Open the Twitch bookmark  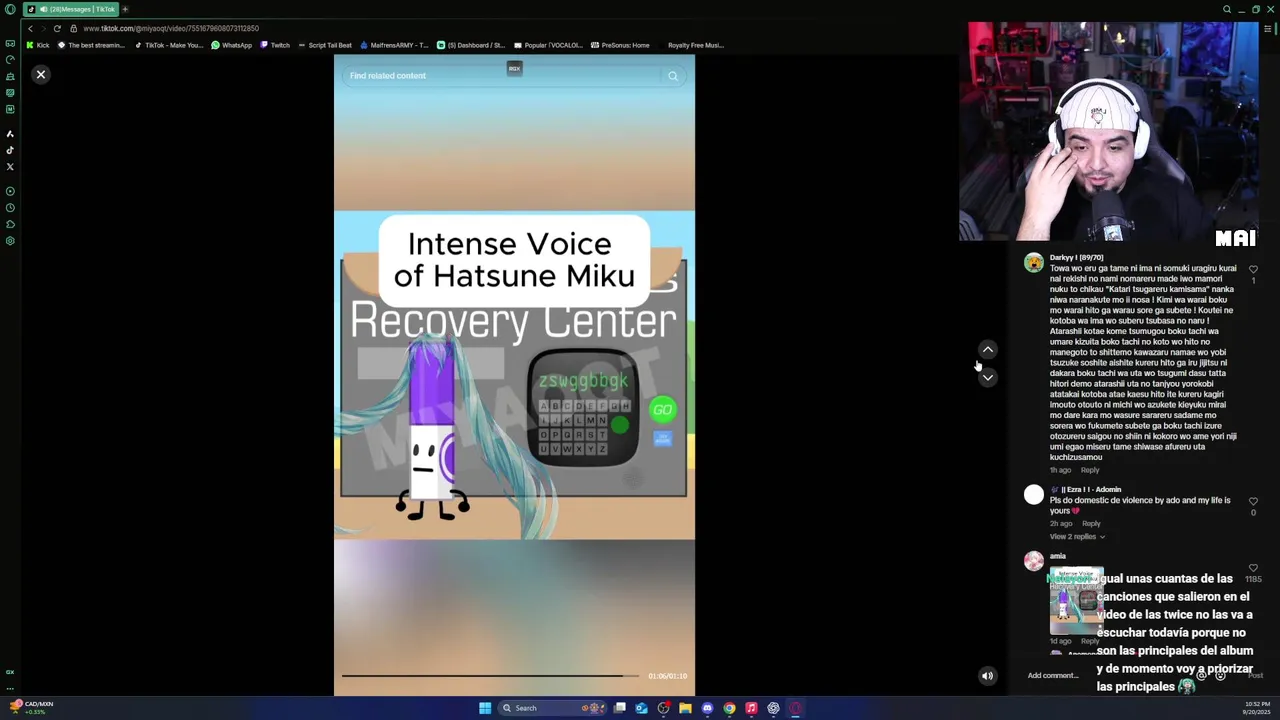275,45
